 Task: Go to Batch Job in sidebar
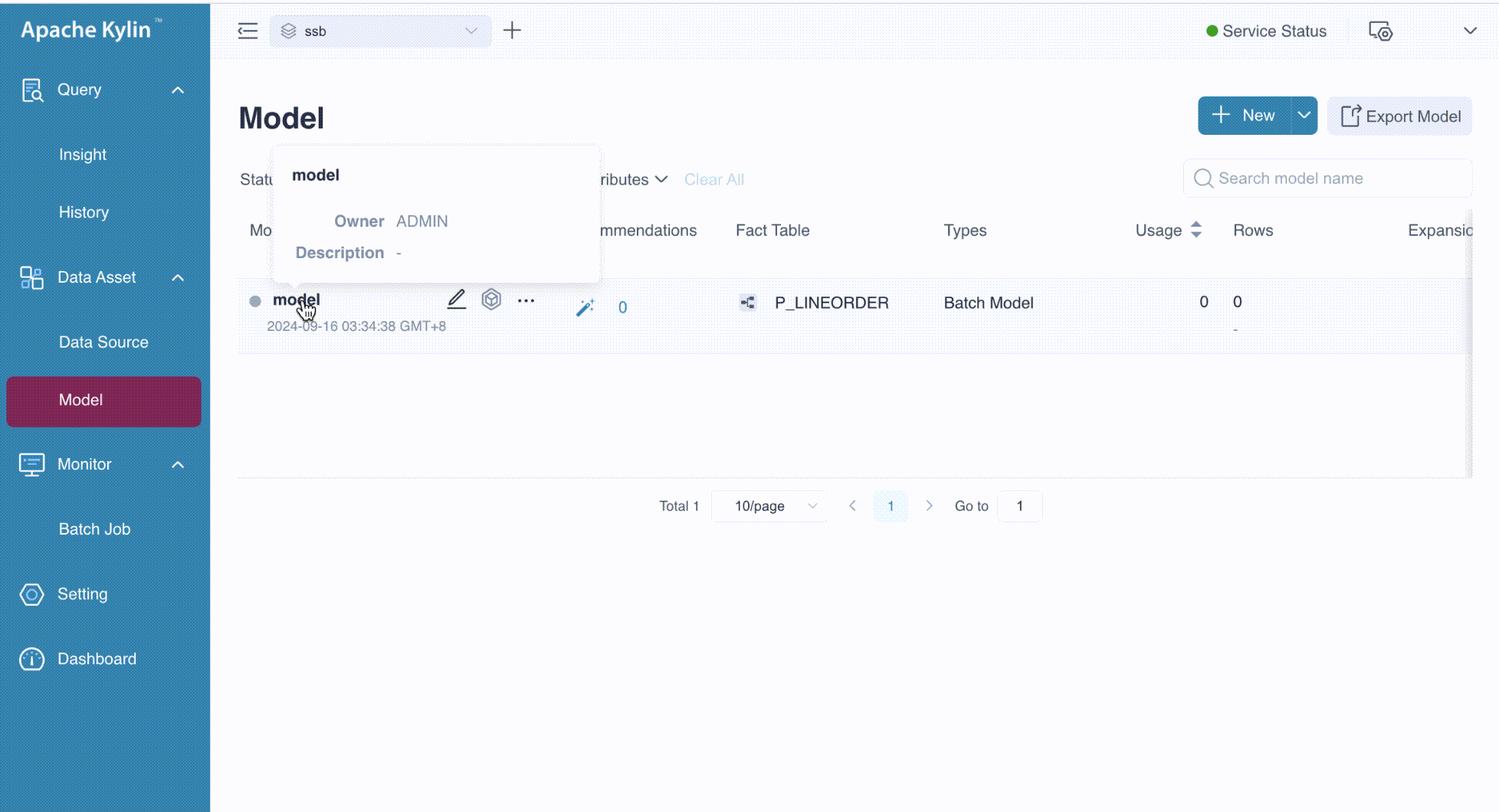click(x=94, y=529)
